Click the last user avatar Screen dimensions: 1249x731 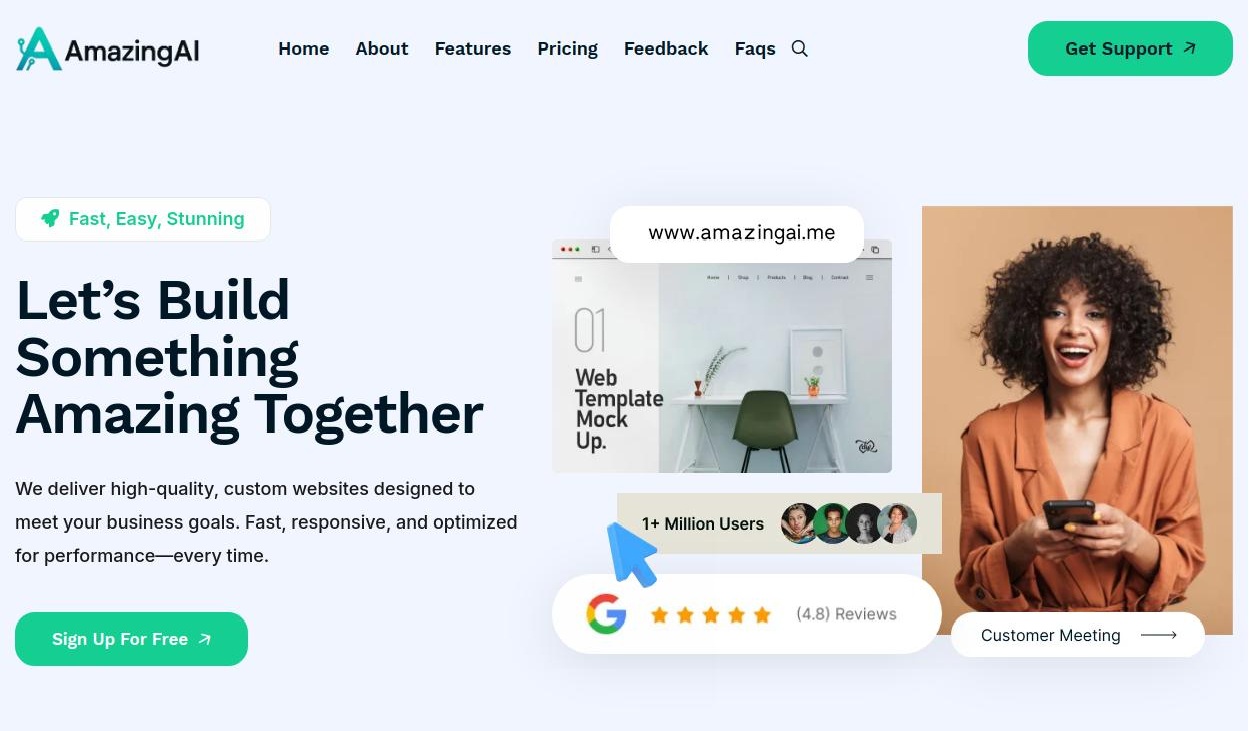(x=897, y=523)
